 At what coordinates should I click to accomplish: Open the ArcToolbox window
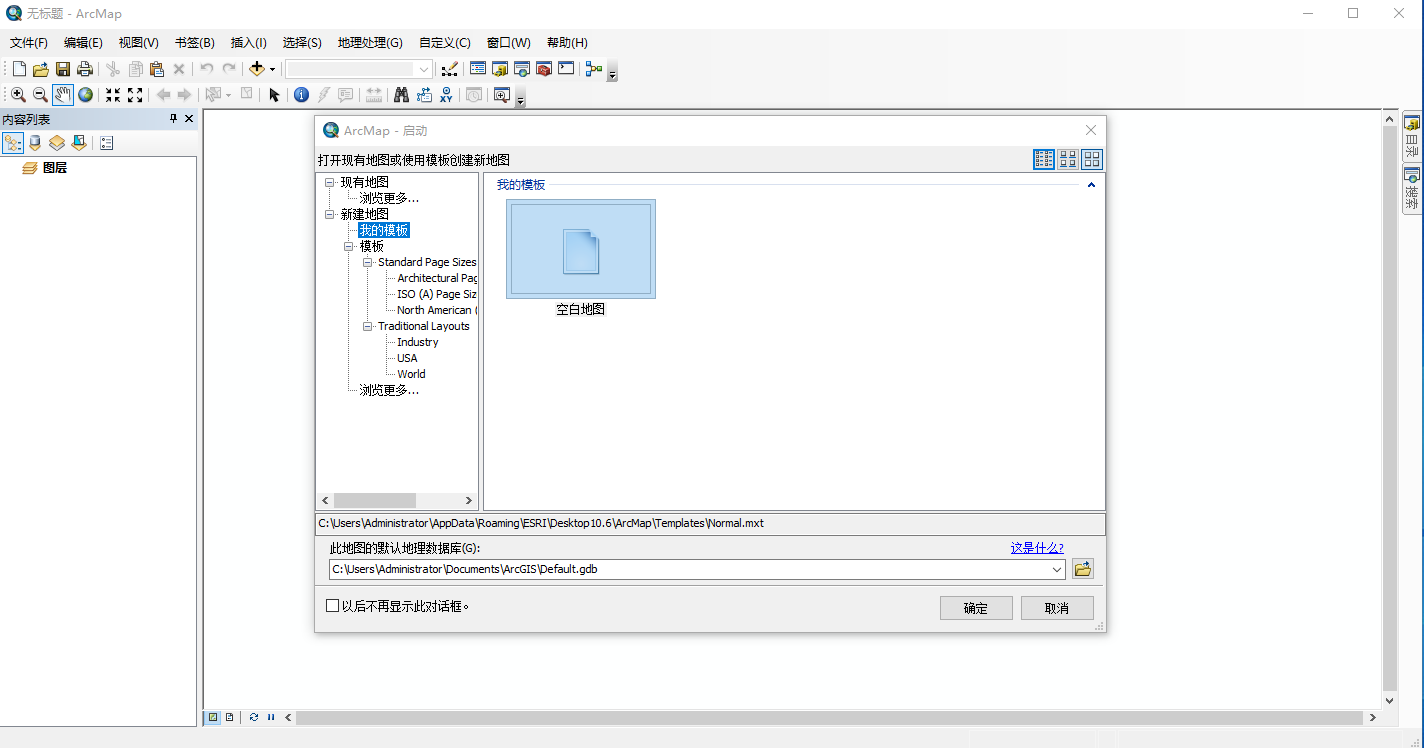pyautogui.click(x=543, y=68)
